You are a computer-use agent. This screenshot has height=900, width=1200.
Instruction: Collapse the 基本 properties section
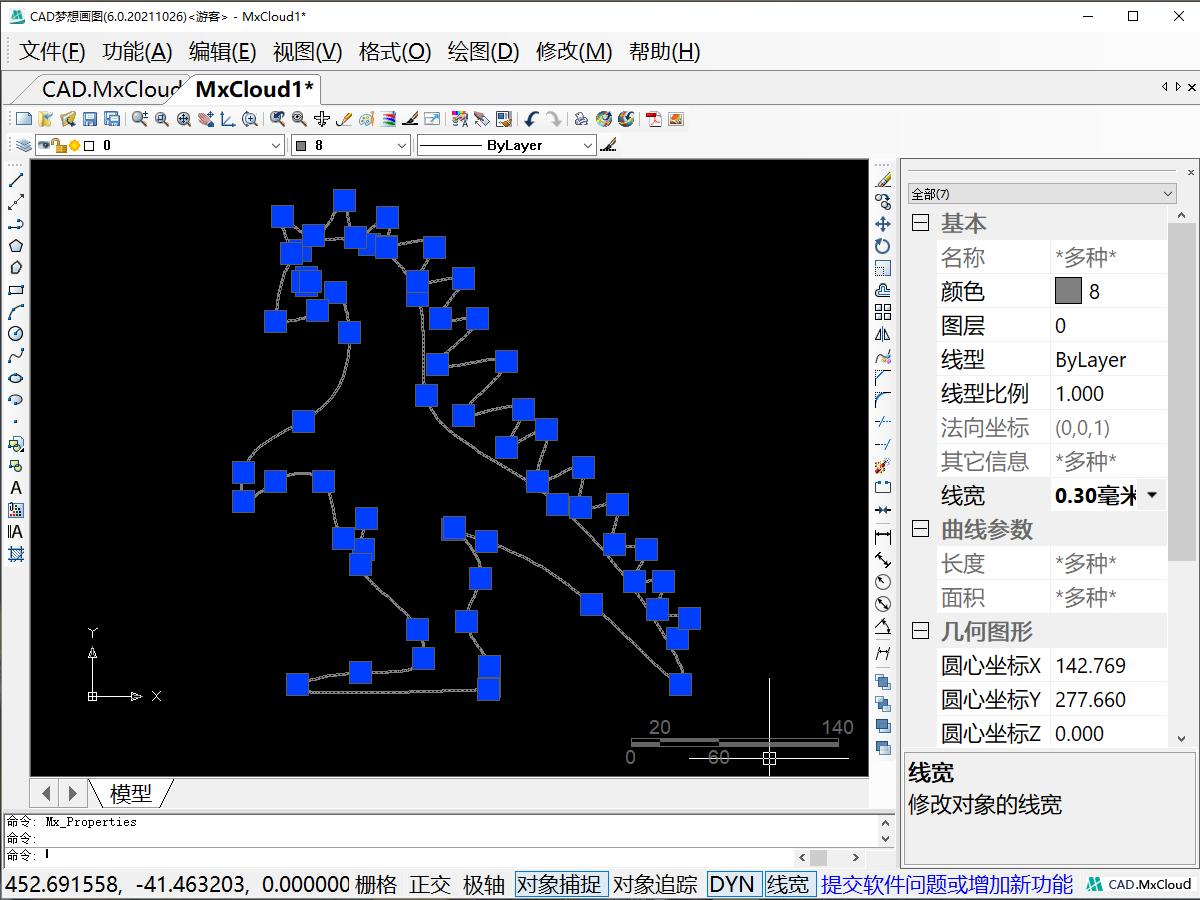[x=918, y=223]
